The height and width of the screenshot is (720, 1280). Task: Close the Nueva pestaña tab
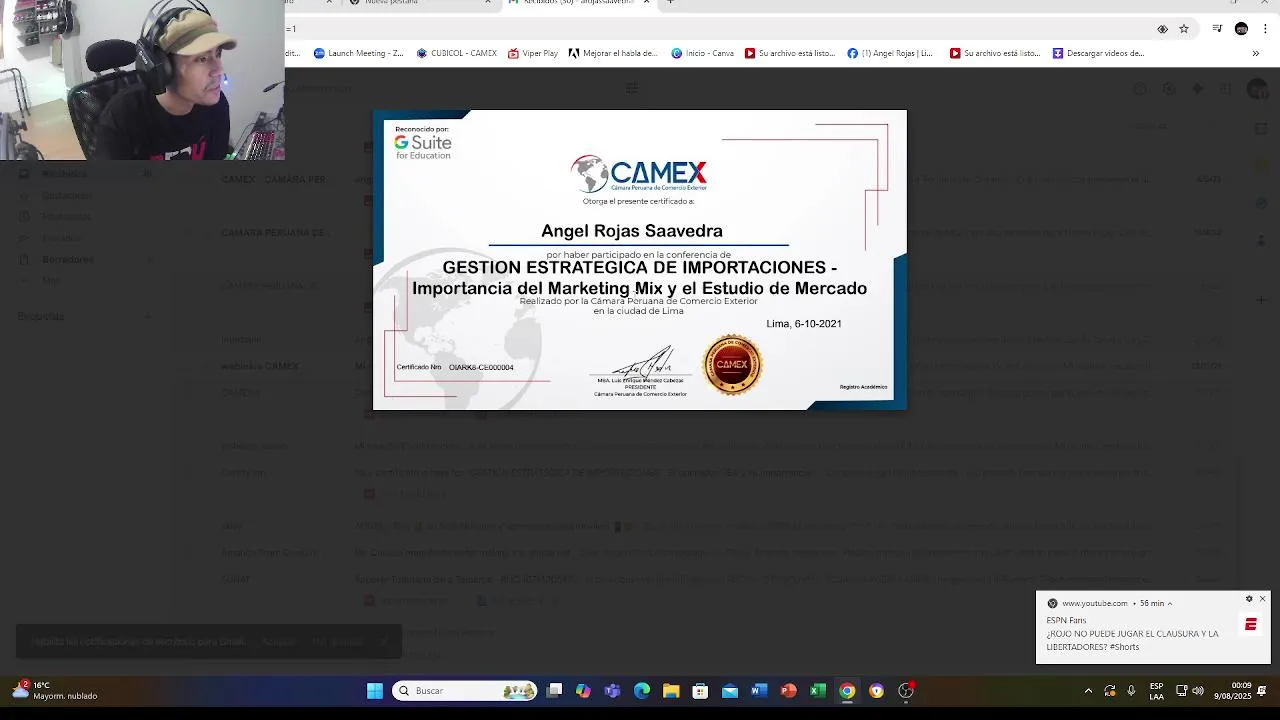click(488, 3)
